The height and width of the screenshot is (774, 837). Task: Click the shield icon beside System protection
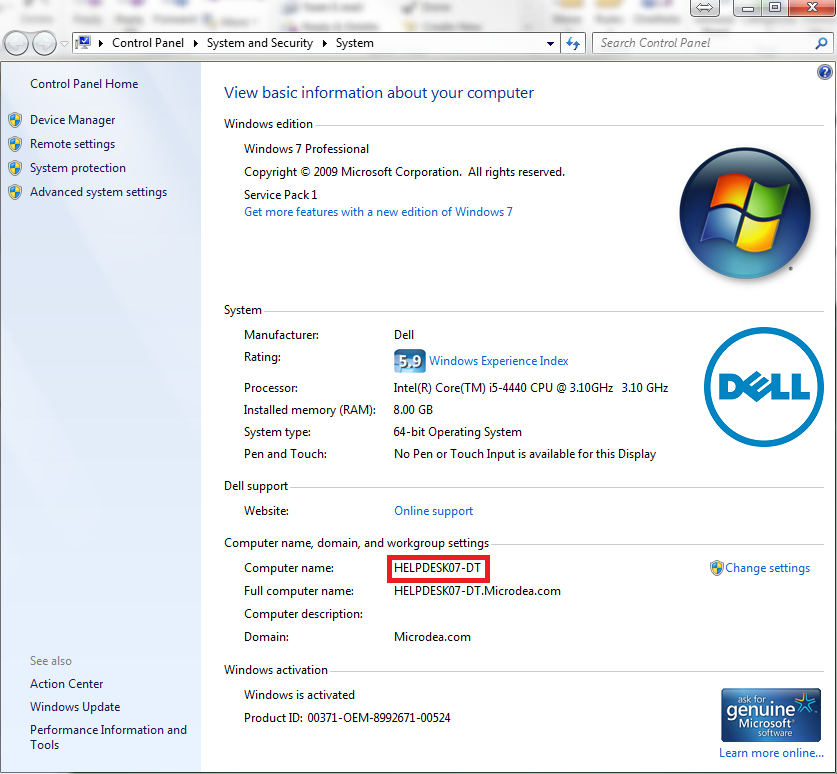tap(15, 168)
